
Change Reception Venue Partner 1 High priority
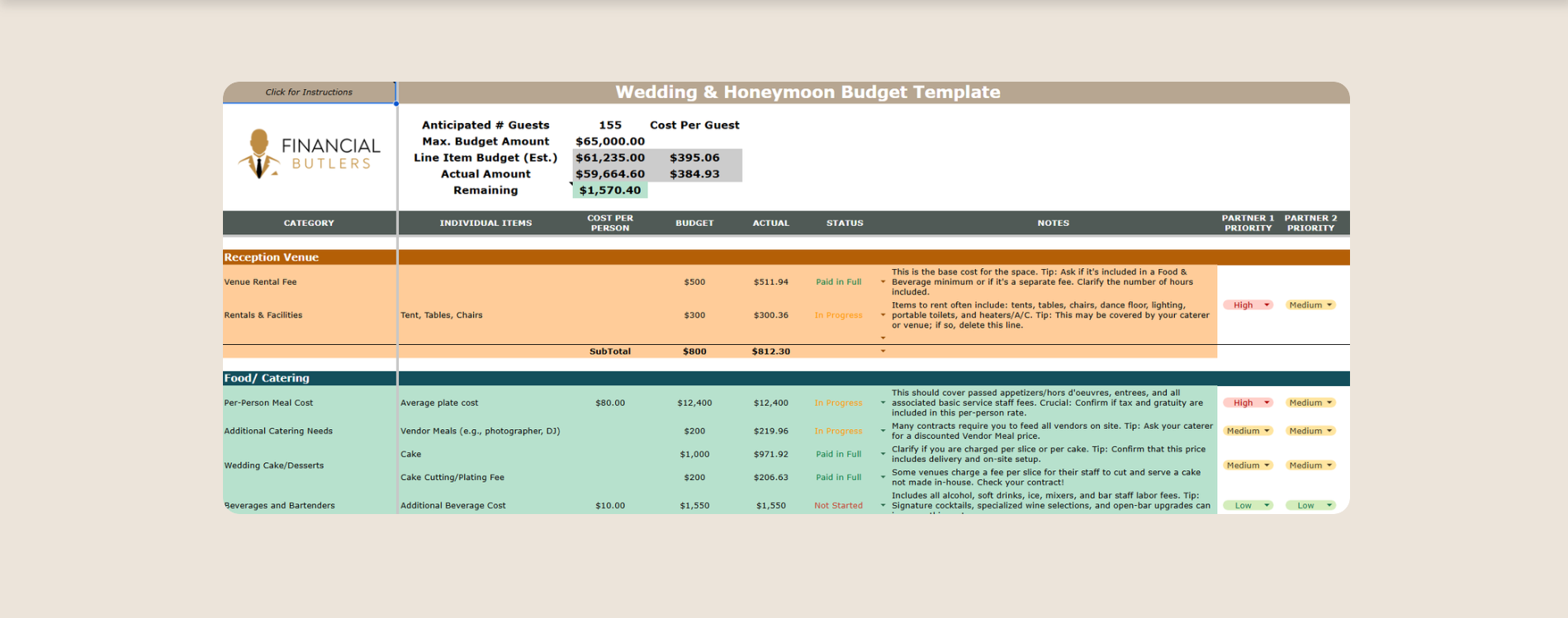pos(1248,305)
